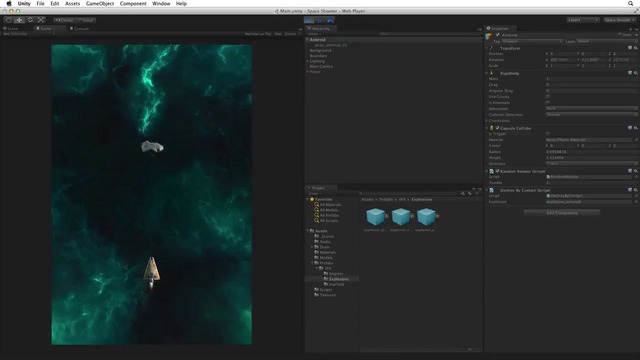Click the Spotlight search icon
The height and width of the screenshot is (360, 640).
631,3
